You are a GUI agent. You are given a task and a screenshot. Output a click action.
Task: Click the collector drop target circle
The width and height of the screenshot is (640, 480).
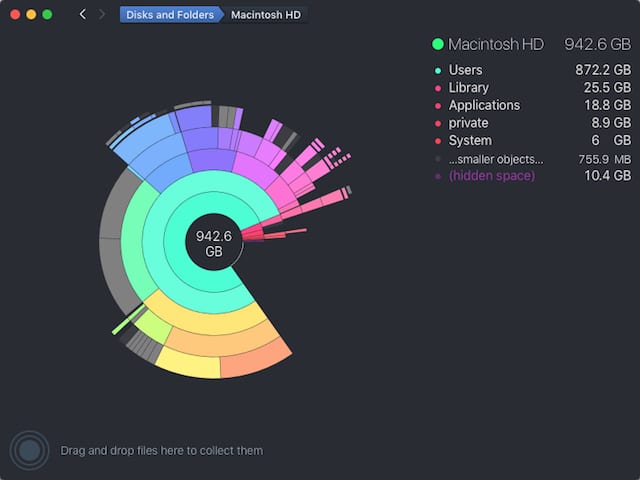30,450
